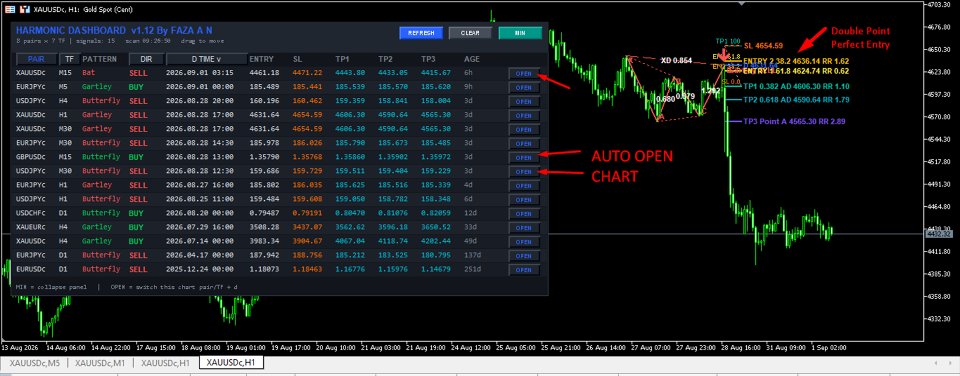Open chart for GBPUSDc M15 Butterfly signal

(524, 157)
